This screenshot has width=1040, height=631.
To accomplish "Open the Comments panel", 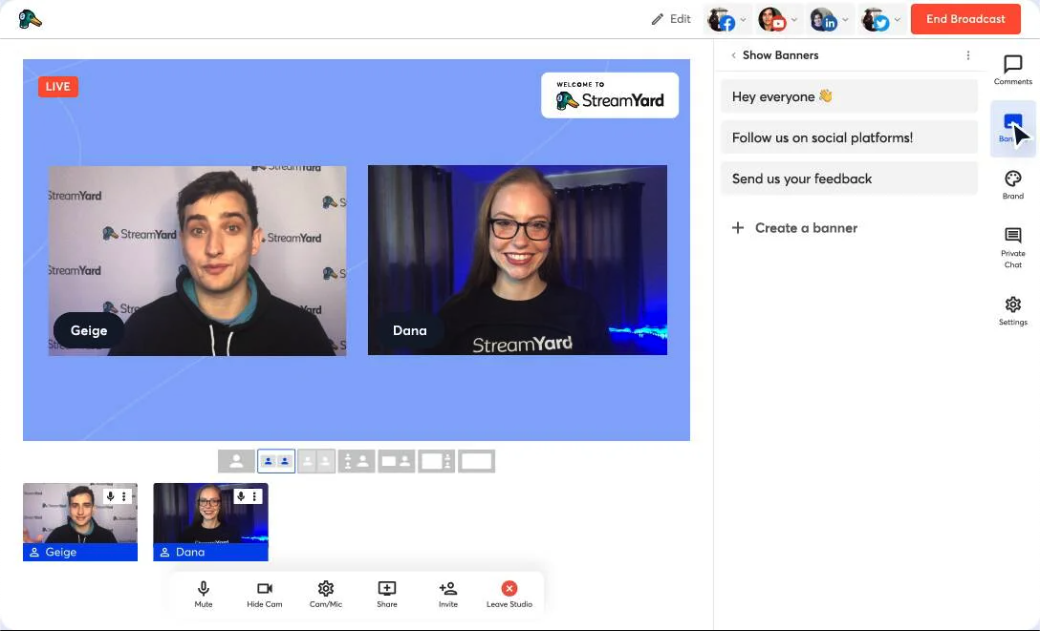I will coord(1012,68).
